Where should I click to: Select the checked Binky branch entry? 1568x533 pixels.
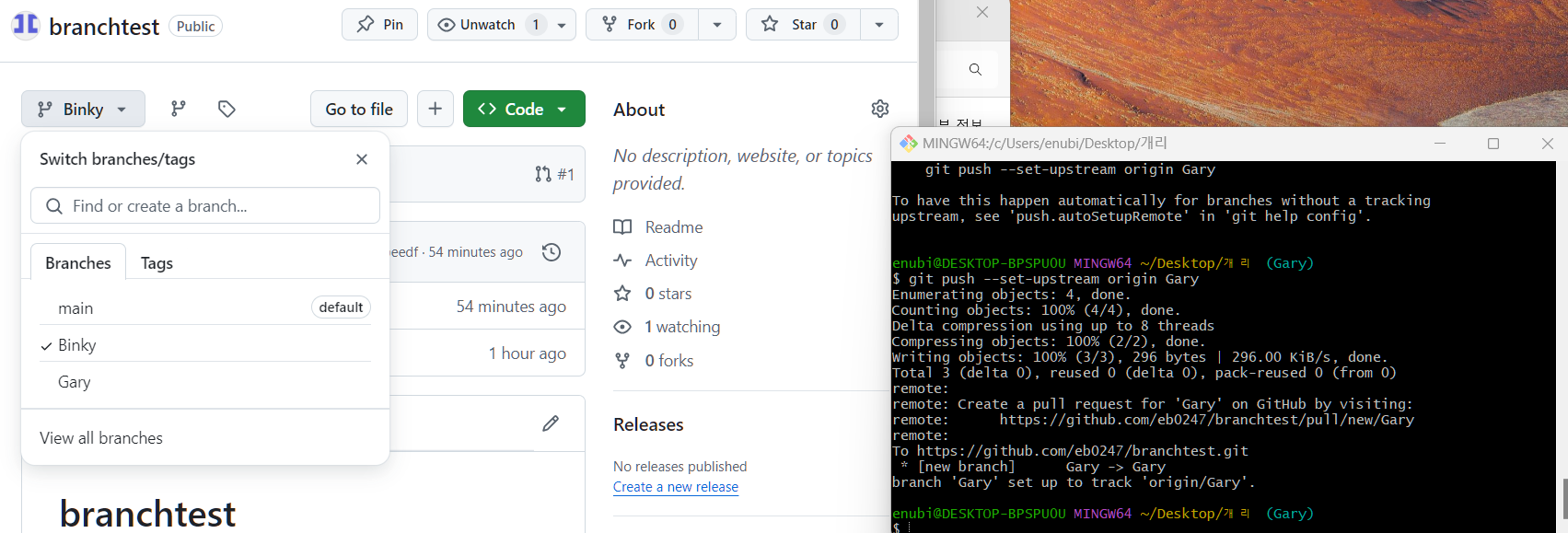pos(205,344)
